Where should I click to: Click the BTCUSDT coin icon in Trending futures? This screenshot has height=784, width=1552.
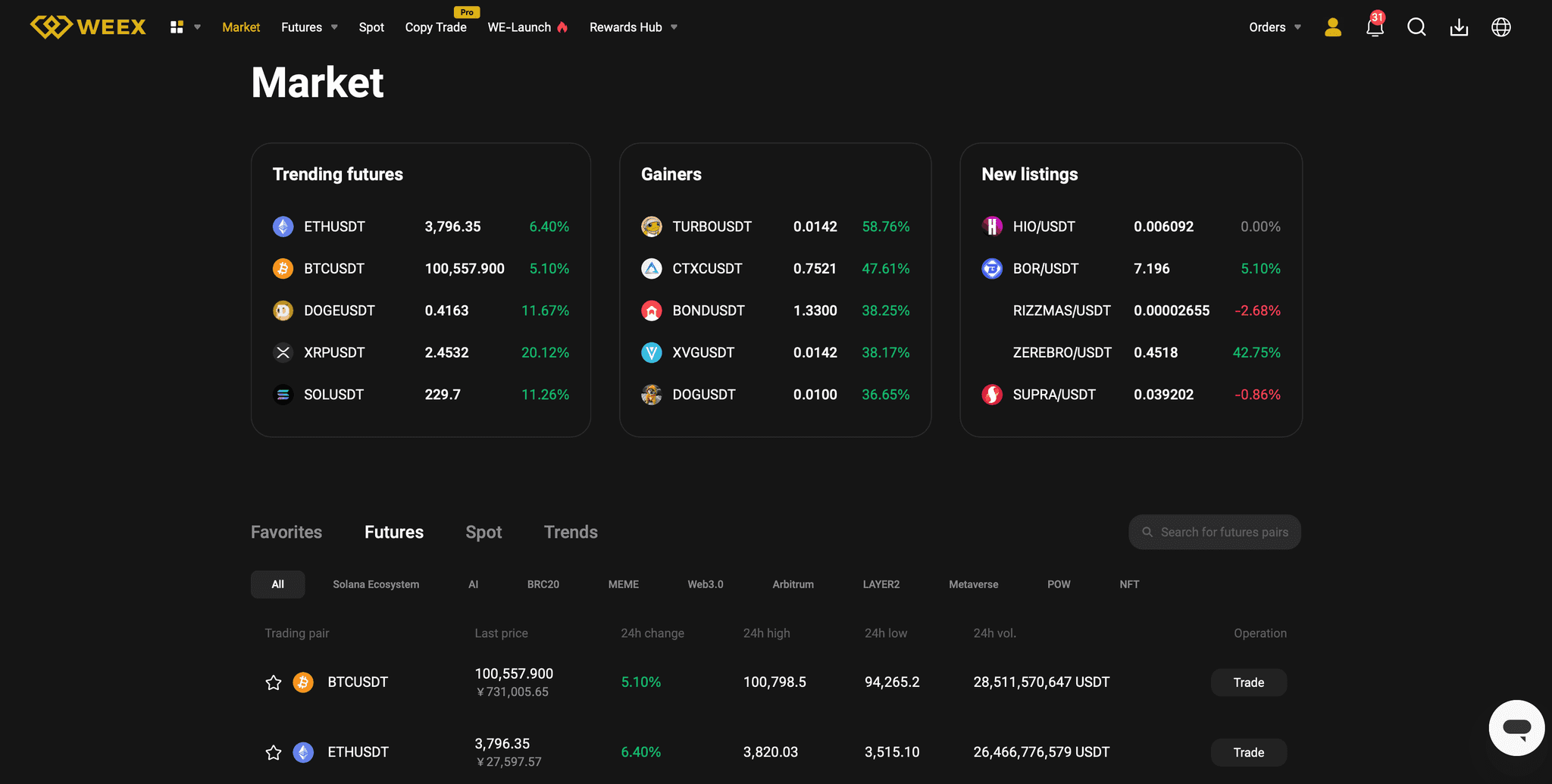coord(283,268)
